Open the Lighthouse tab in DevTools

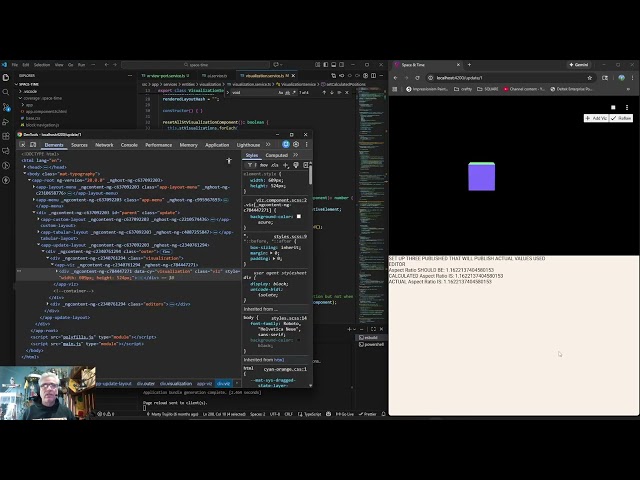pos(248,145)
